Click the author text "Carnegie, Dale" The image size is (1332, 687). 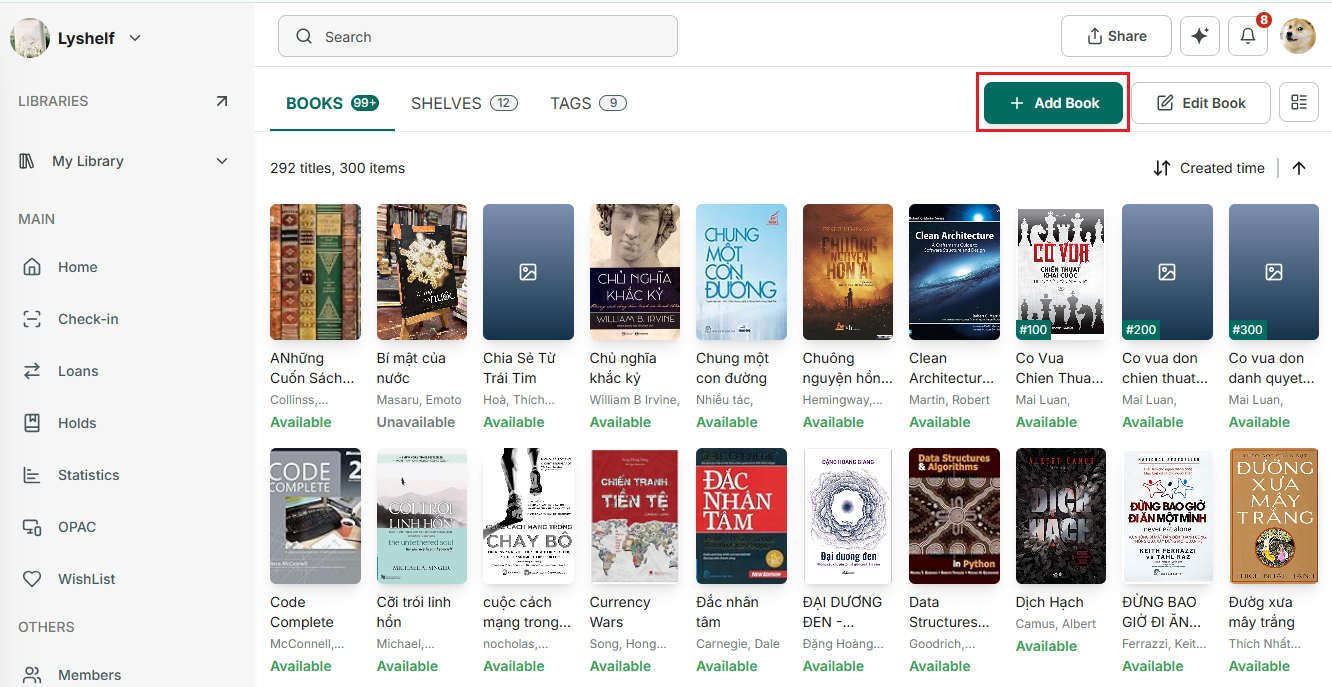(738, 644)
